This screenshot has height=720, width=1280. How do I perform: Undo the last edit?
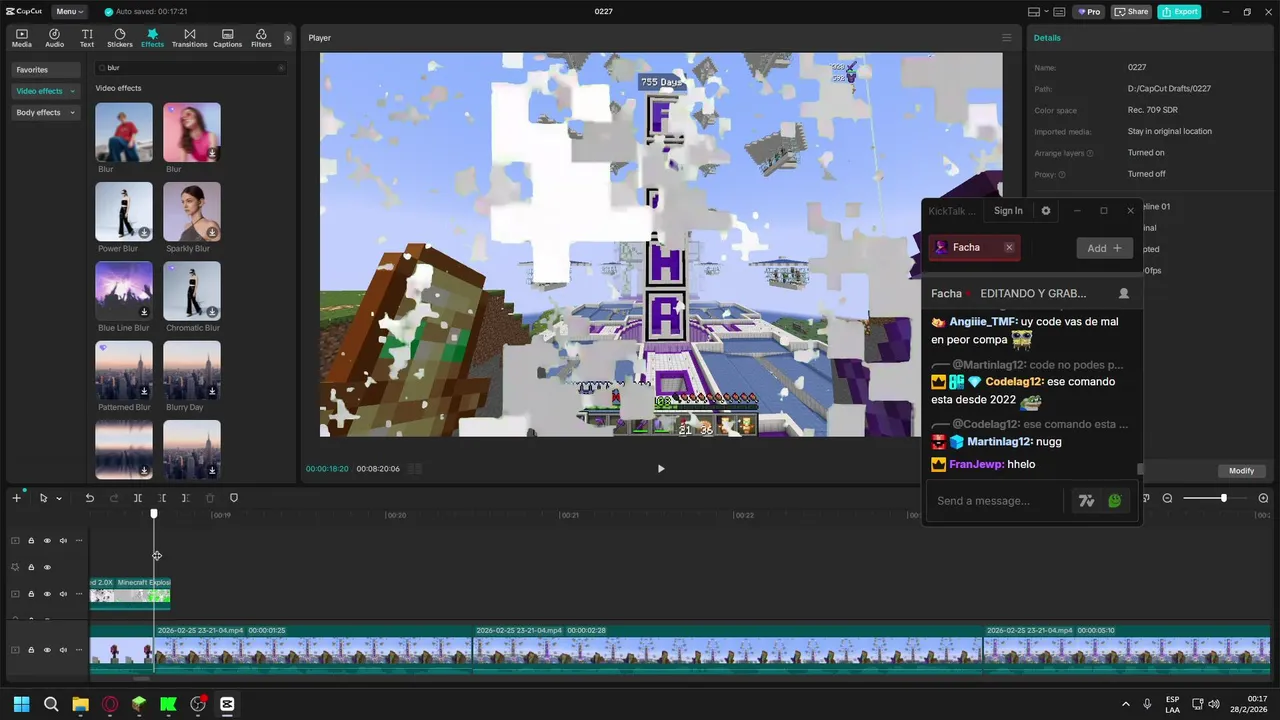click(89, 498)
